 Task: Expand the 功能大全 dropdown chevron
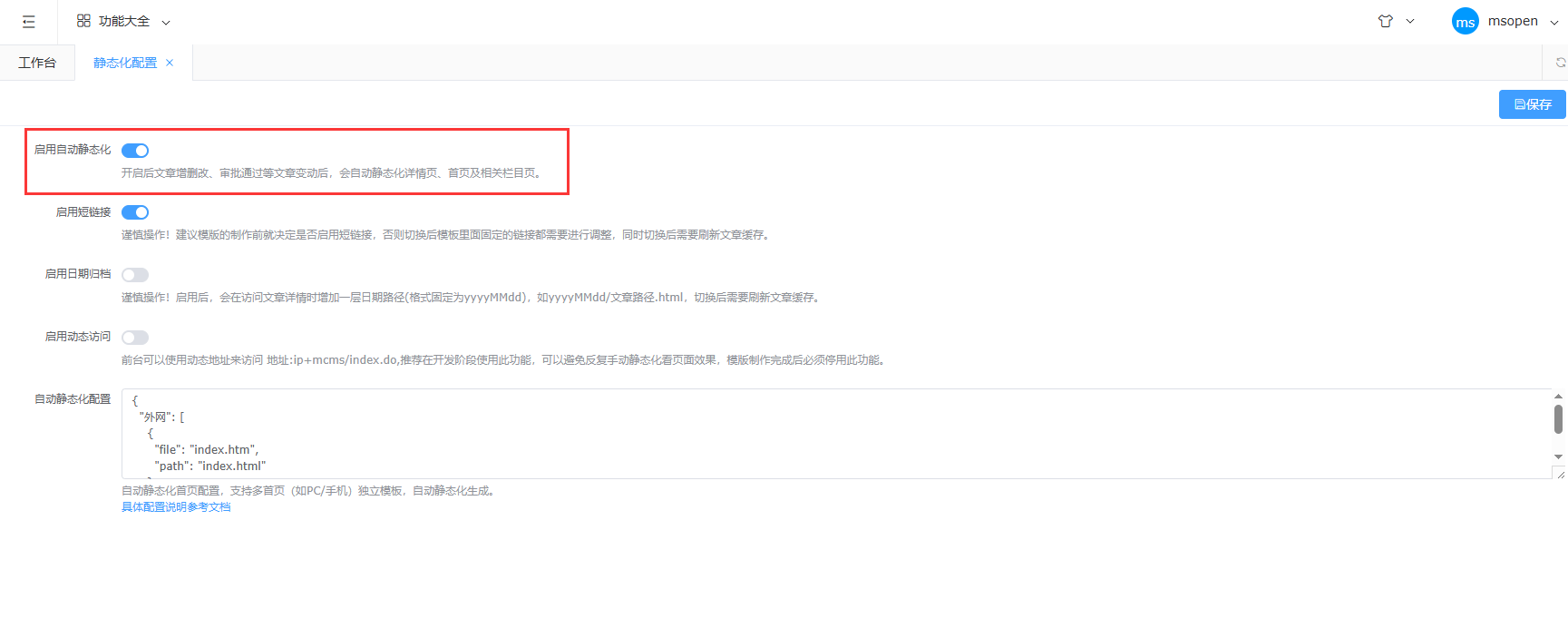point(166,22)
